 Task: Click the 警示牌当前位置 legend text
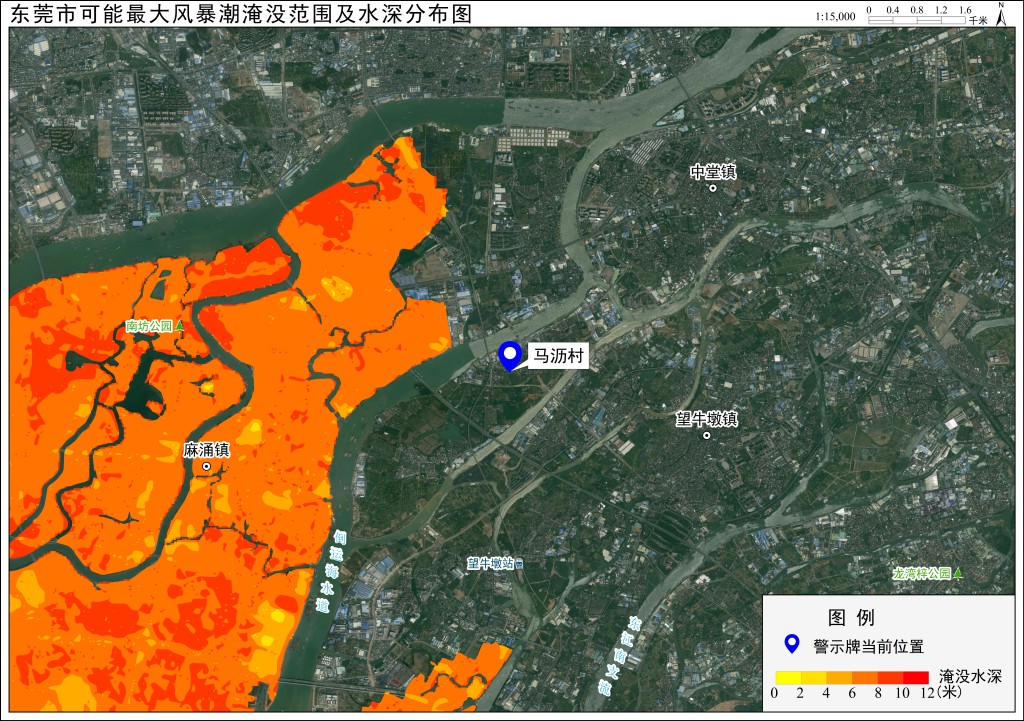coord(869,647)
